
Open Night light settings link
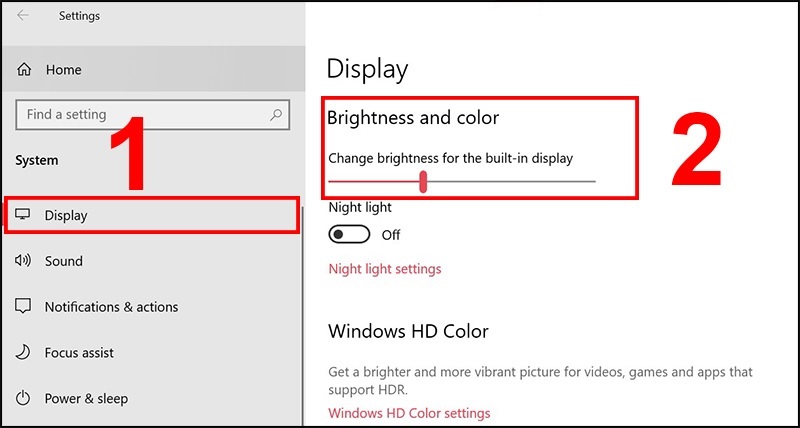(385, 269)
